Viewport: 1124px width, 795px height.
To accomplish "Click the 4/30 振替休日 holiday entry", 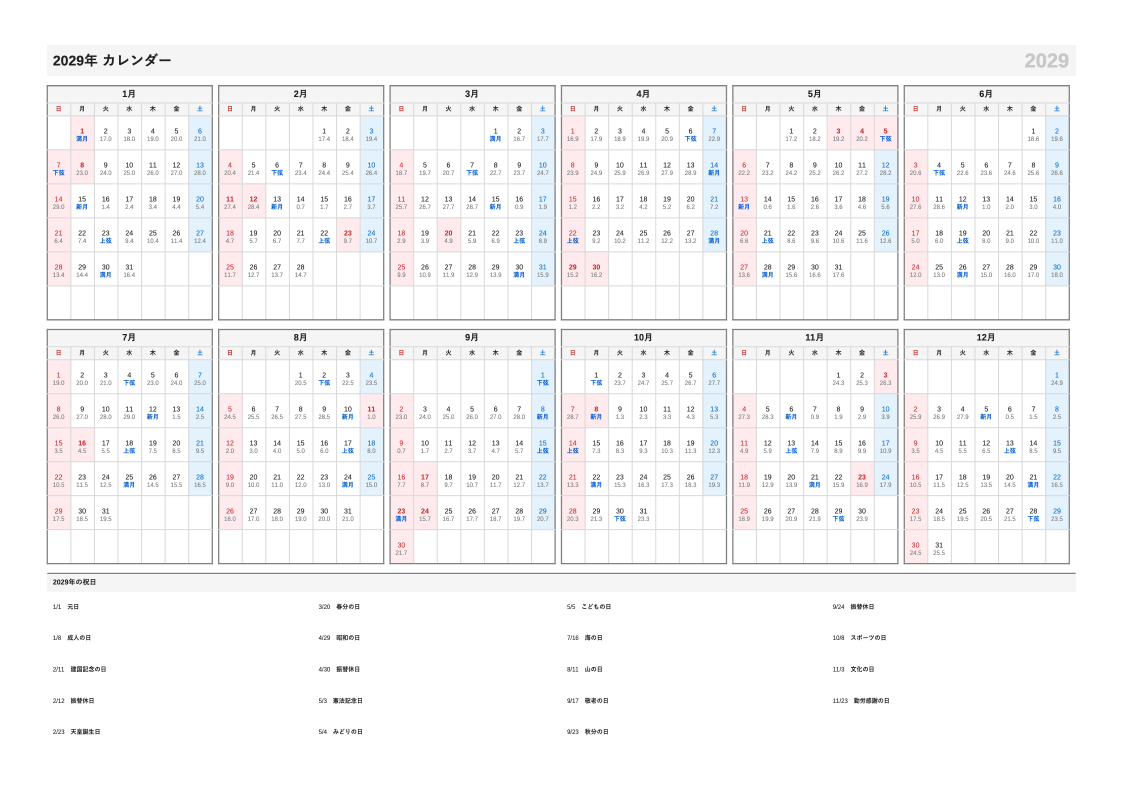I will pyautogui.click(x=339, y=669).
